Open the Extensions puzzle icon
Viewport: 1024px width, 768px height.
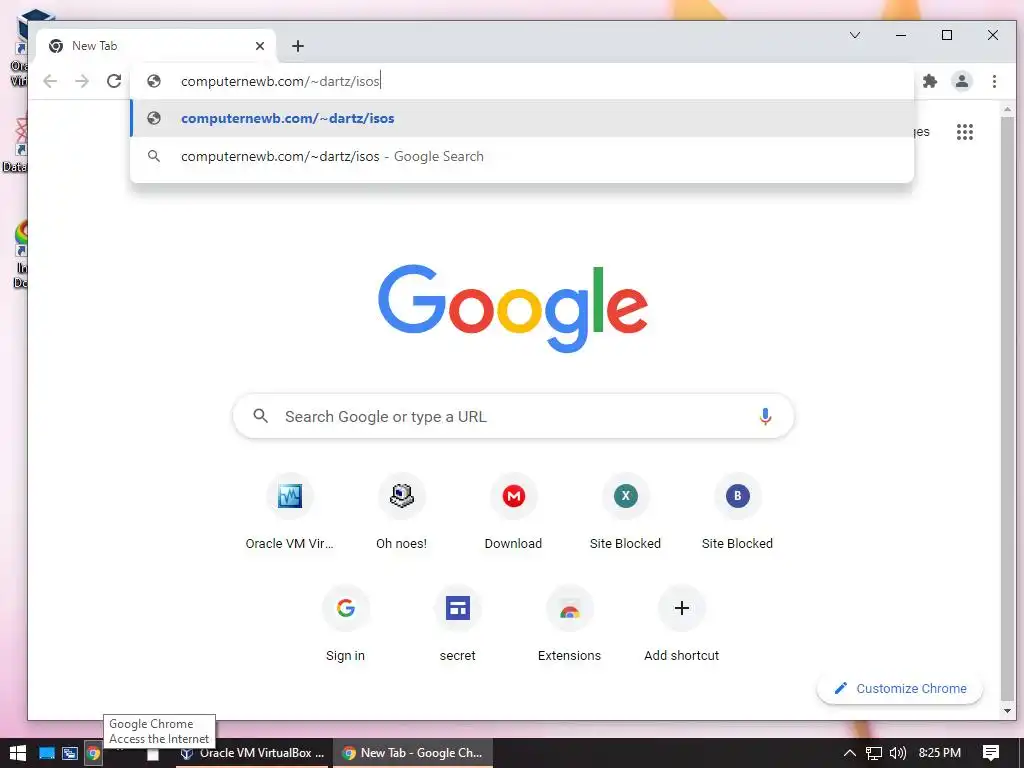pyautogui.click(x=930, y=81)
